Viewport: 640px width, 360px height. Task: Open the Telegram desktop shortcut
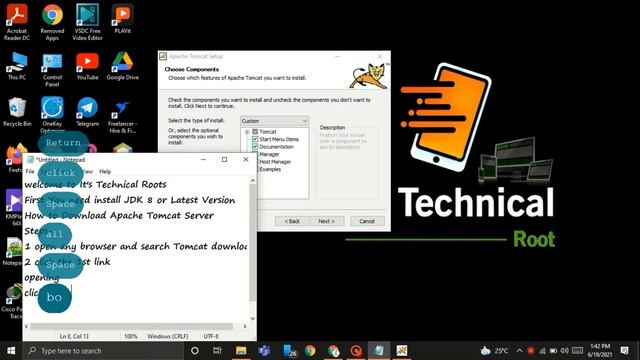[87, 111]
